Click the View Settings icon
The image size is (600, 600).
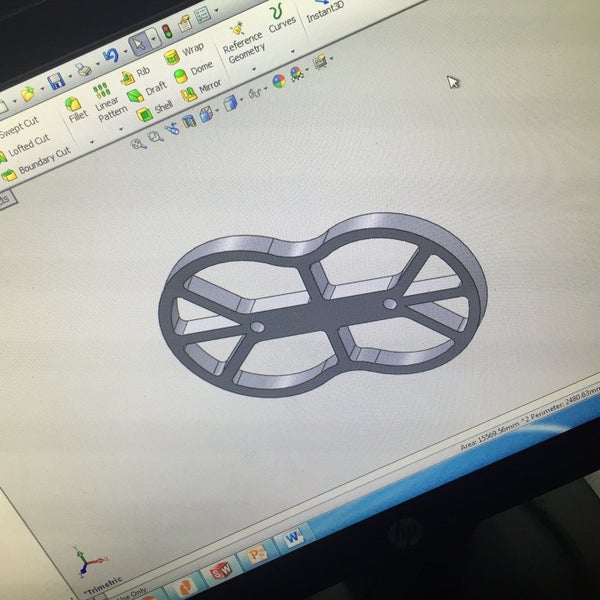pos(321,62)
